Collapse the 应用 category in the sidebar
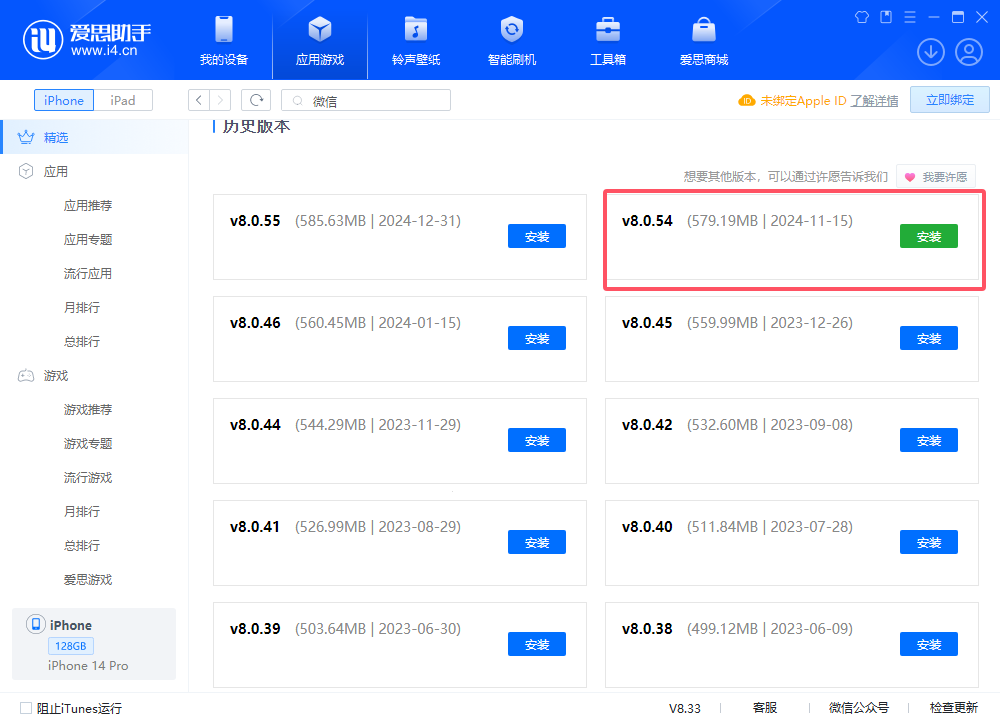This screenshot has height=723, width=1000. (x=56, y=171)
